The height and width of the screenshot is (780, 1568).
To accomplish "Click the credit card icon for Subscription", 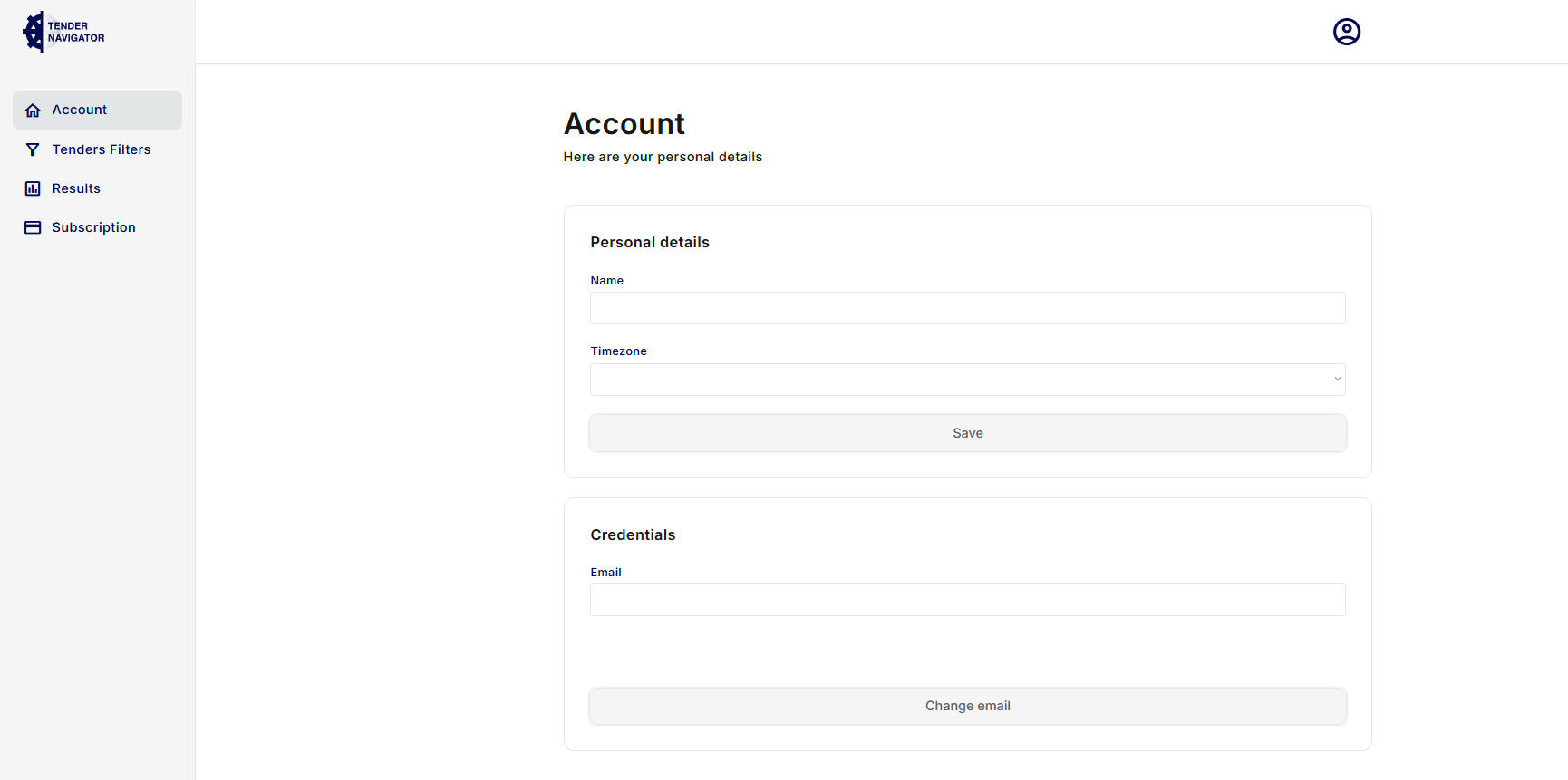I will (x=33, y=227).
